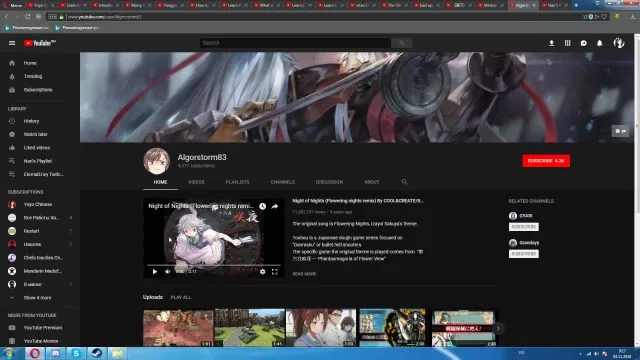The image size is (640, 360).
Task: Show next uploads with right arrow
Action: (498, 328)
